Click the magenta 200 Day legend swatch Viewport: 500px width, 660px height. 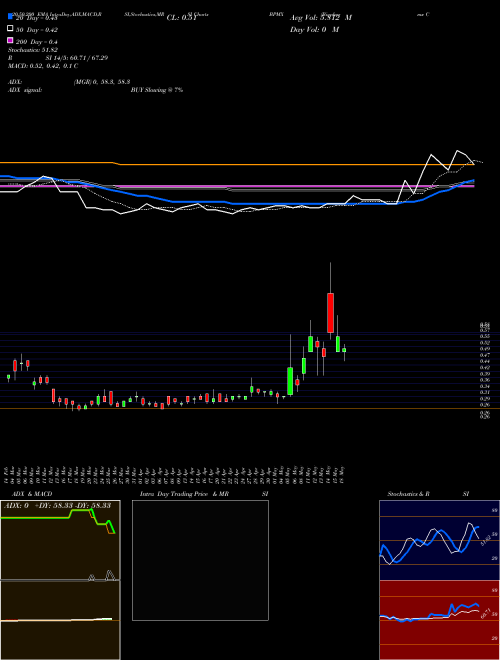[x=10, y=41]
